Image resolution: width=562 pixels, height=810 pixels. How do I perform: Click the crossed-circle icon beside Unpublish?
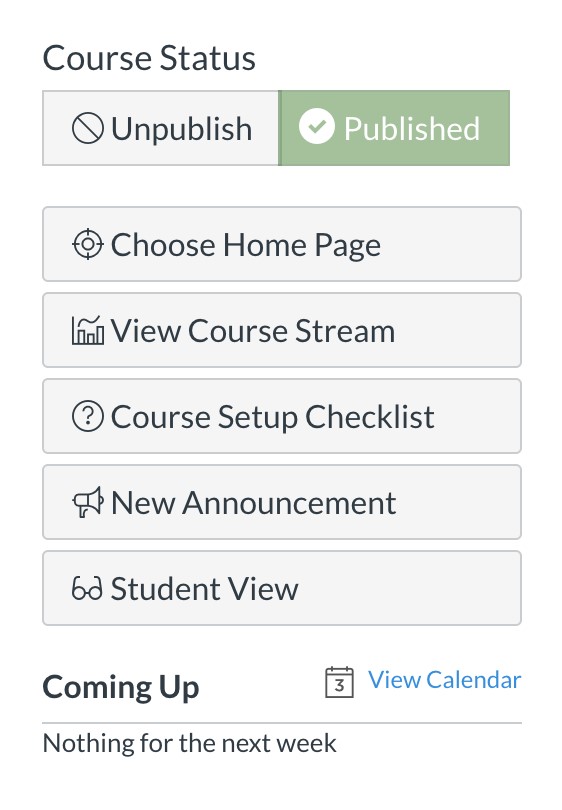(x=88, y=129)
